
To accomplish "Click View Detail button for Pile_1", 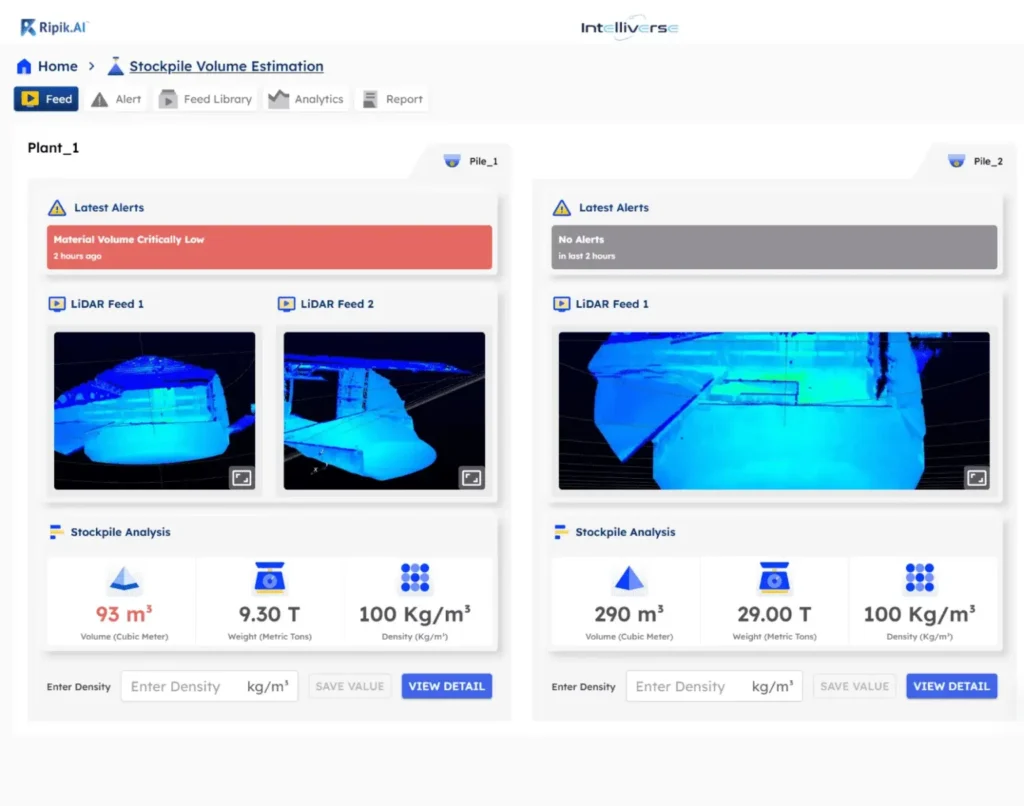I will [x=446, y=686].
